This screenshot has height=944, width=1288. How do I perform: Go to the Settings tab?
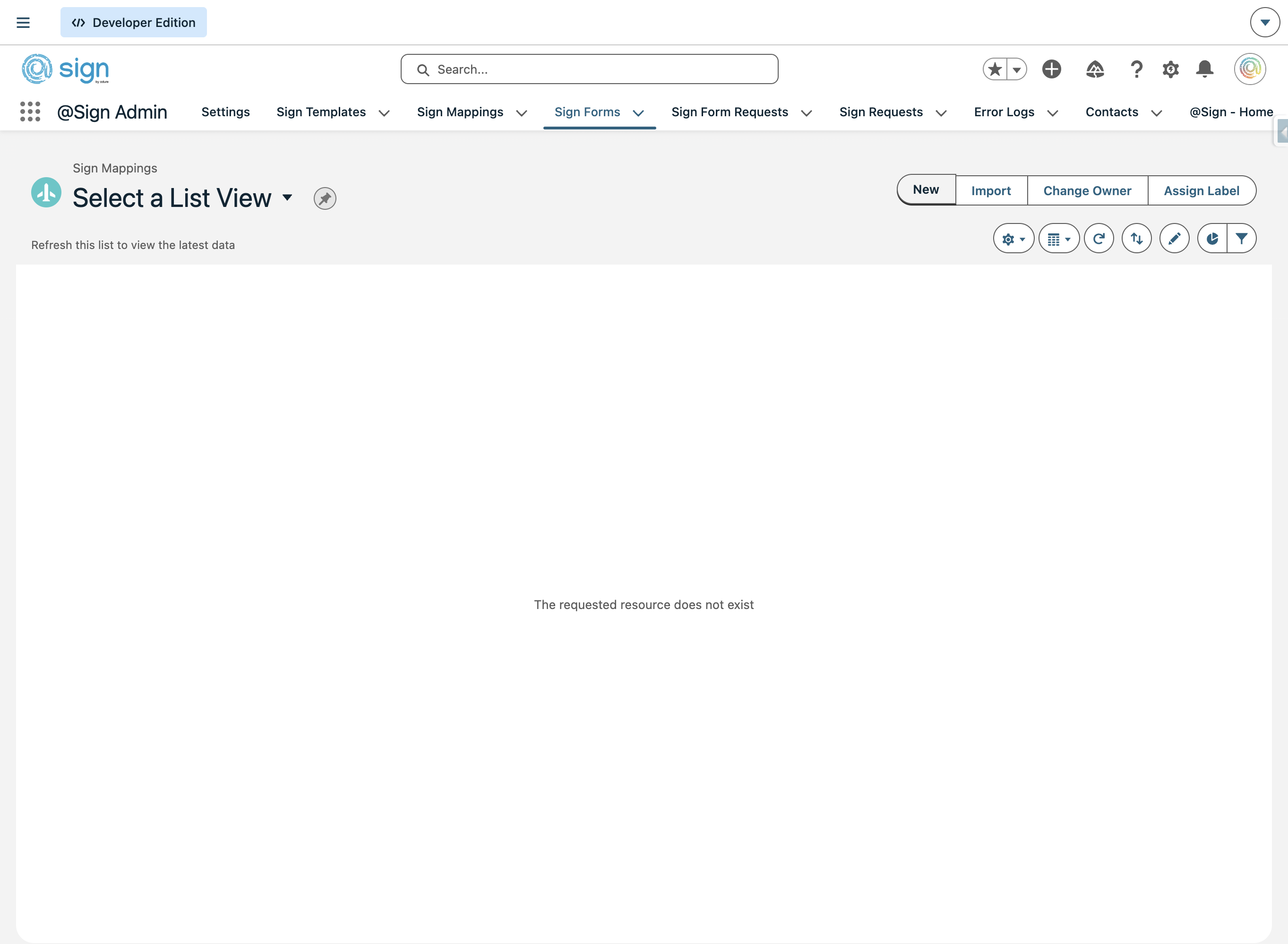tap(225, 112)
